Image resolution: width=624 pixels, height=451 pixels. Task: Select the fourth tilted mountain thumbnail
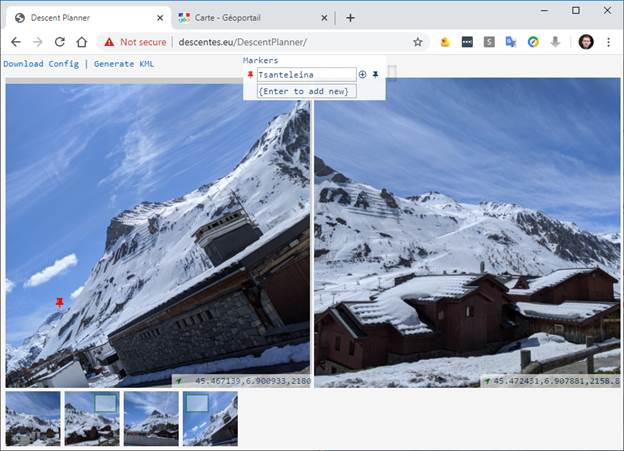(210, 418)
